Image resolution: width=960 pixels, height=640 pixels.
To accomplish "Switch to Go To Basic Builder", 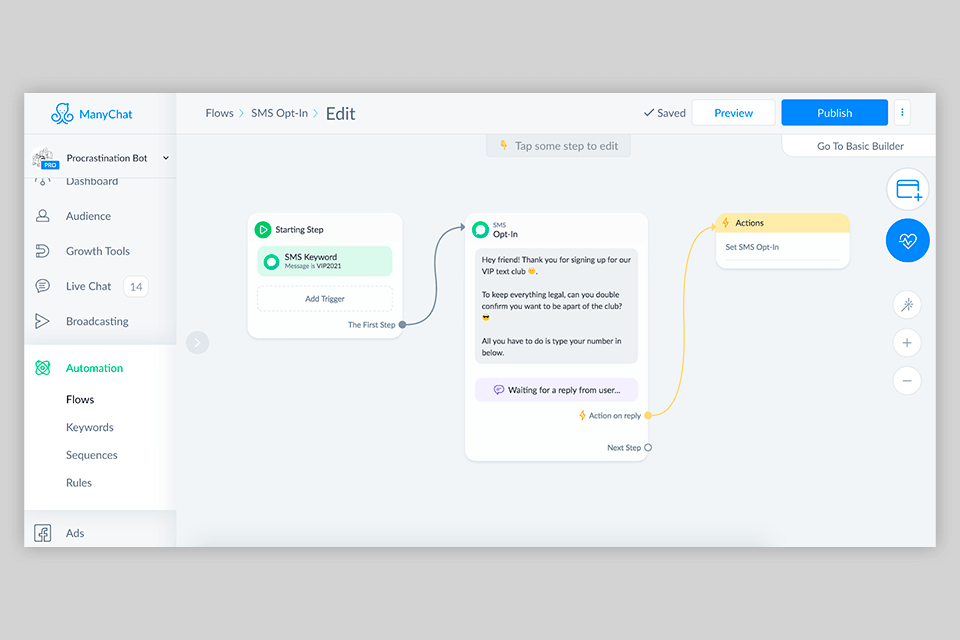I will [860, 146].
